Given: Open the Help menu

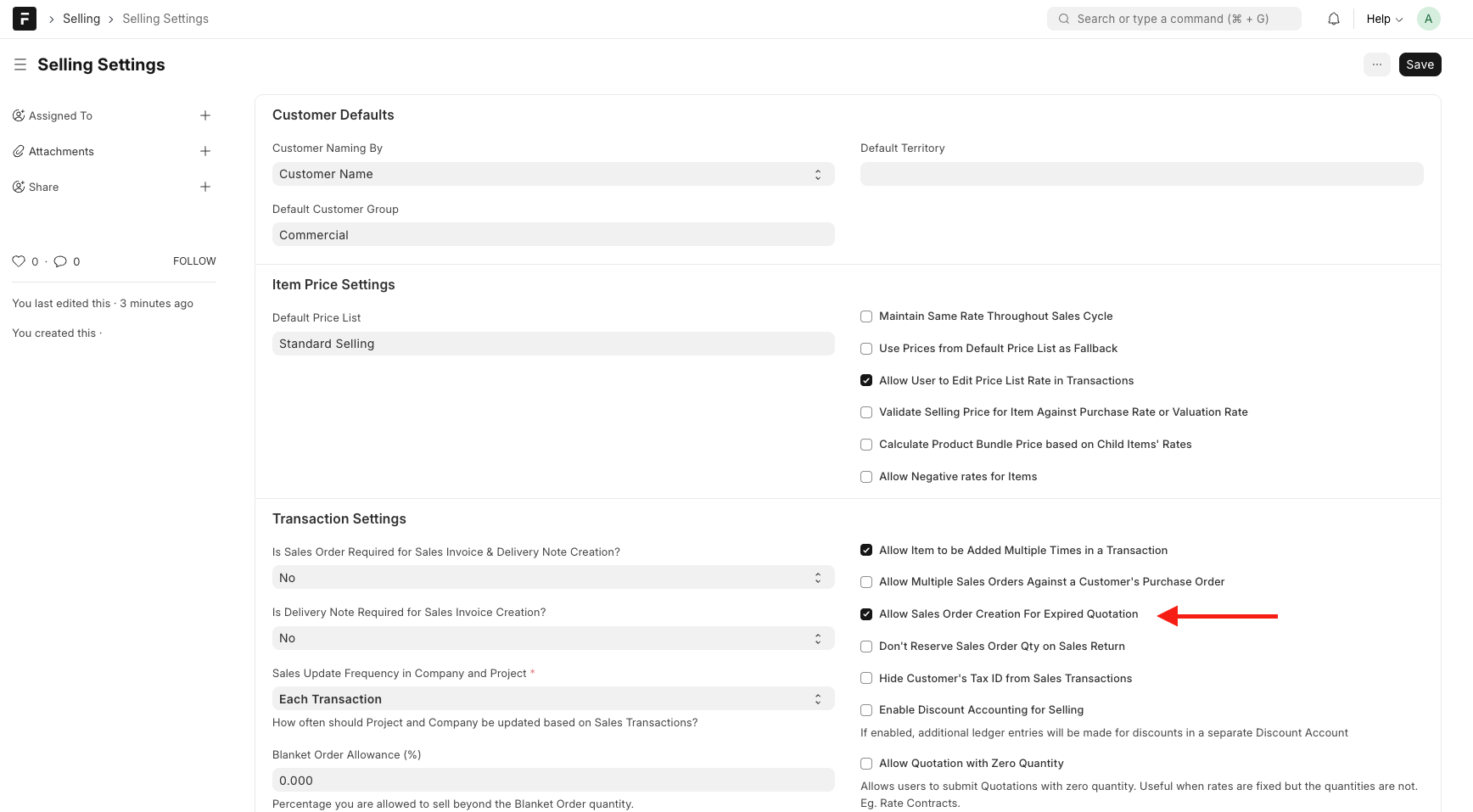Looking at the screenshot, I should click(1384, 19).
